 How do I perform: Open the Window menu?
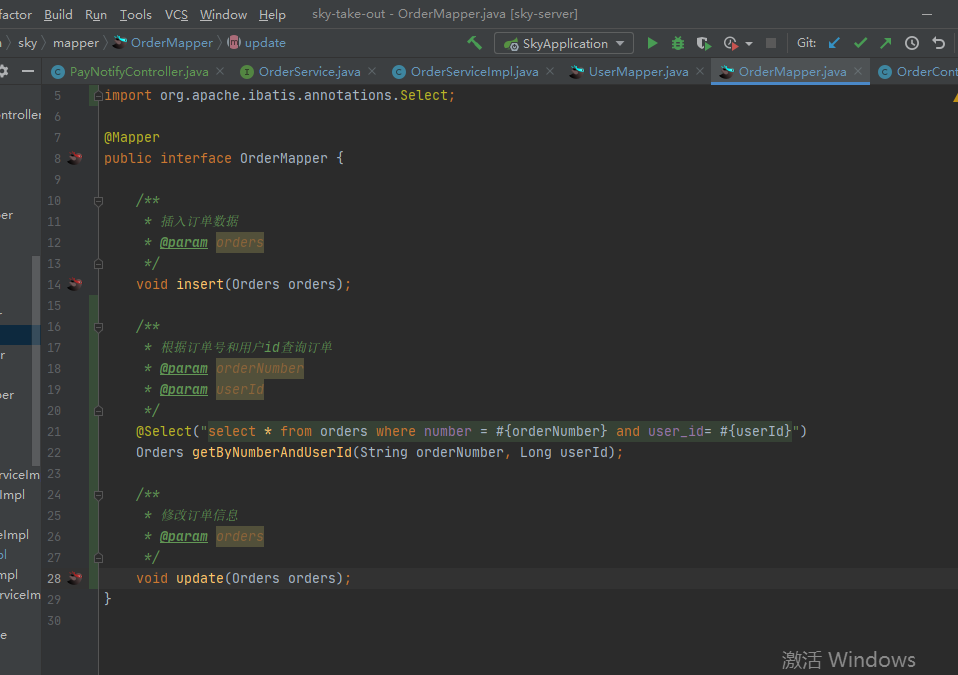coord(223,14)
